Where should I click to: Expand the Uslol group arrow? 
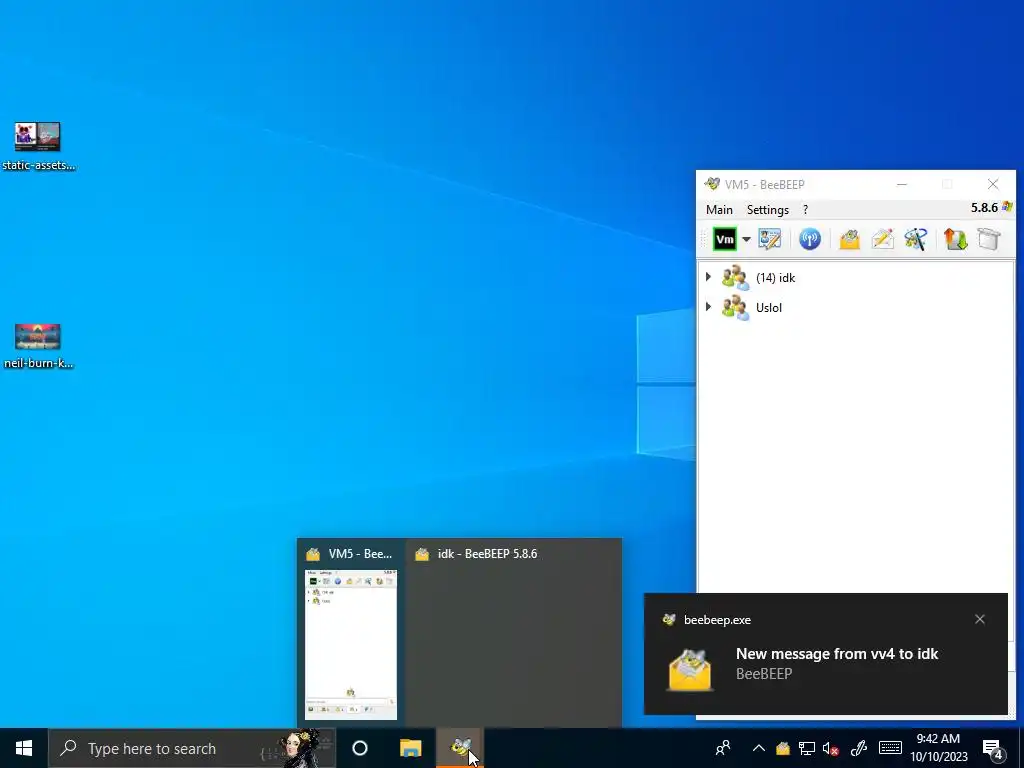pos(709,306)
